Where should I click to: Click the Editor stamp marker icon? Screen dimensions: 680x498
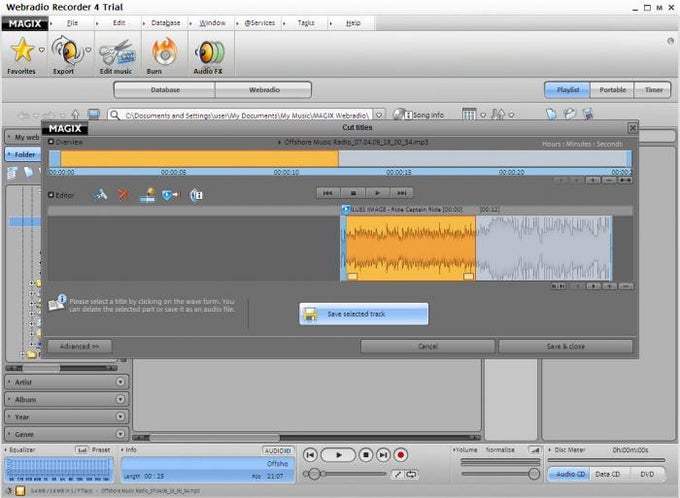pyautogui.click(x=147, y=195)
